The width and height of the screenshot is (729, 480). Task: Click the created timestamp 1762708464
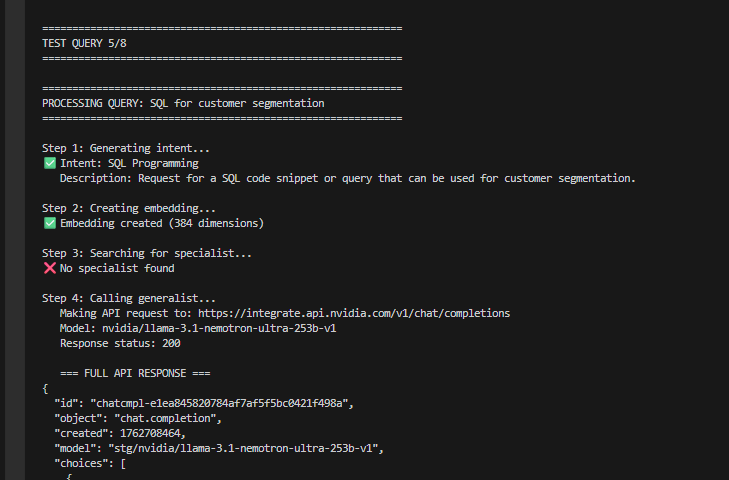coord(150,433)
